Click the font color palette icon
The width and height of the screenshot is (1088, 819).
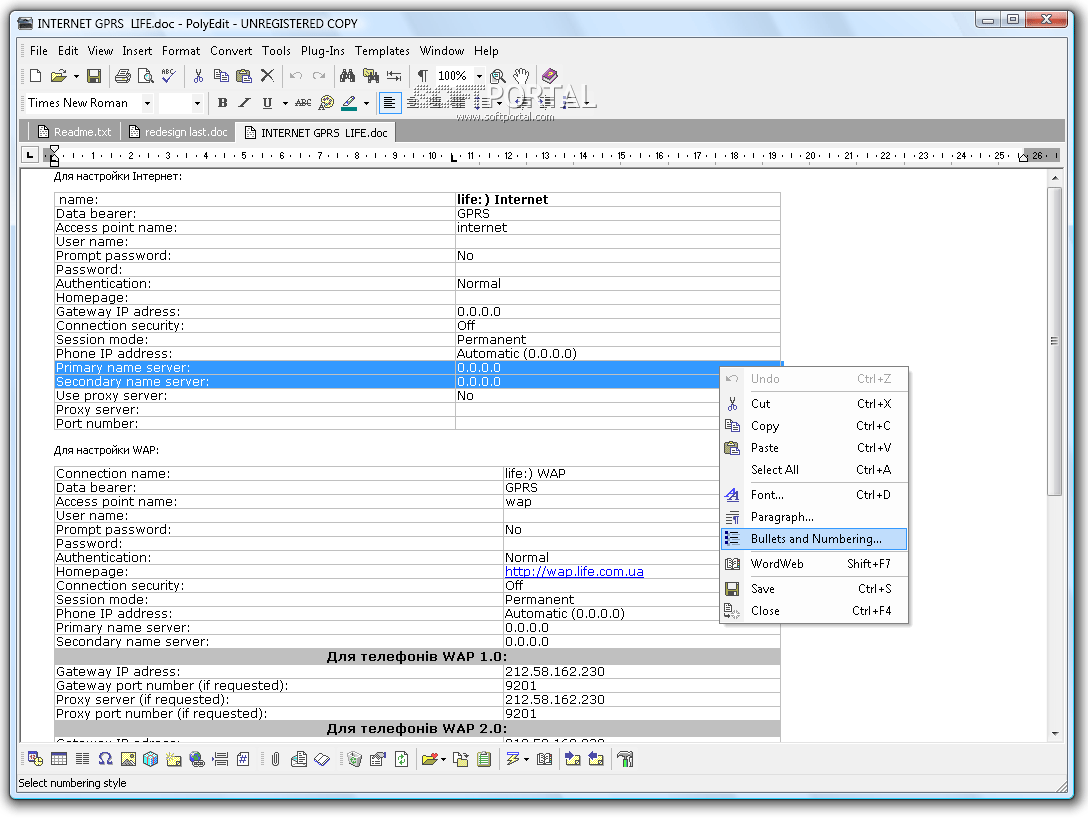coord(326,103)
